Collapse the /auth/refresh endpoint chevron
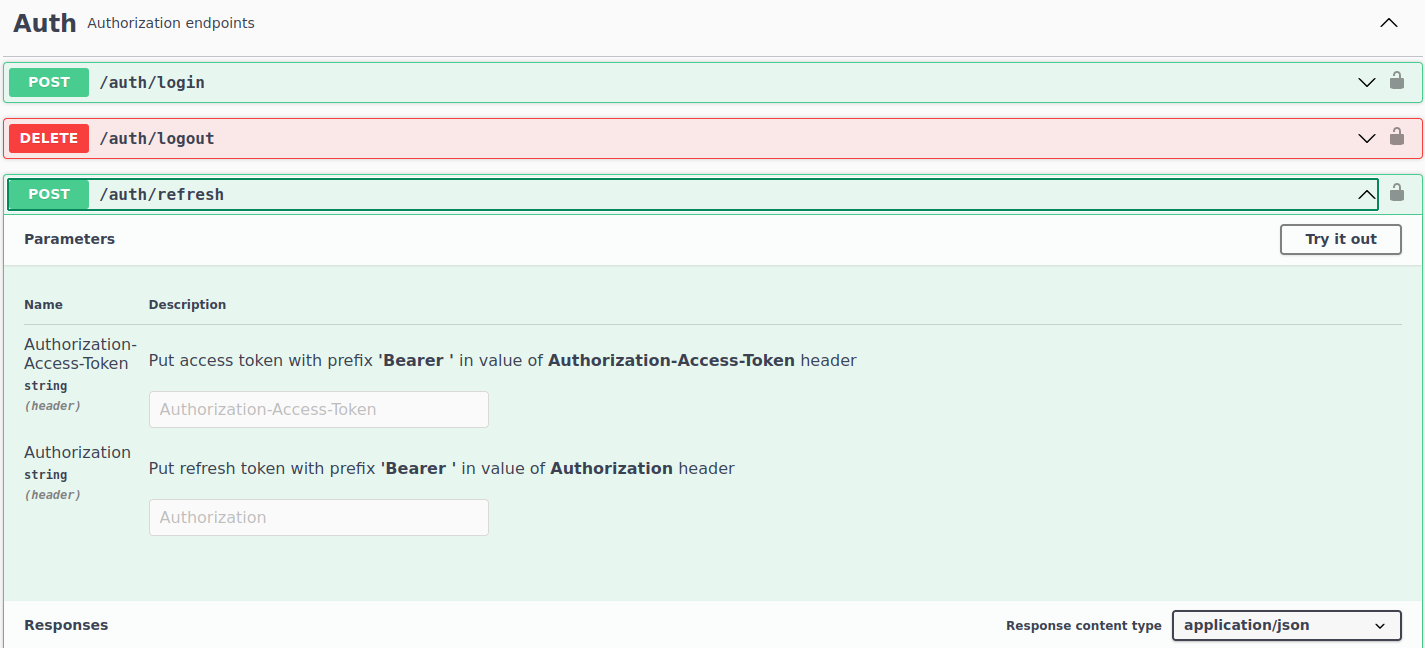The width and height of the screenshot is (1425, 648). pyautogui.click(x=1366, y=194)
